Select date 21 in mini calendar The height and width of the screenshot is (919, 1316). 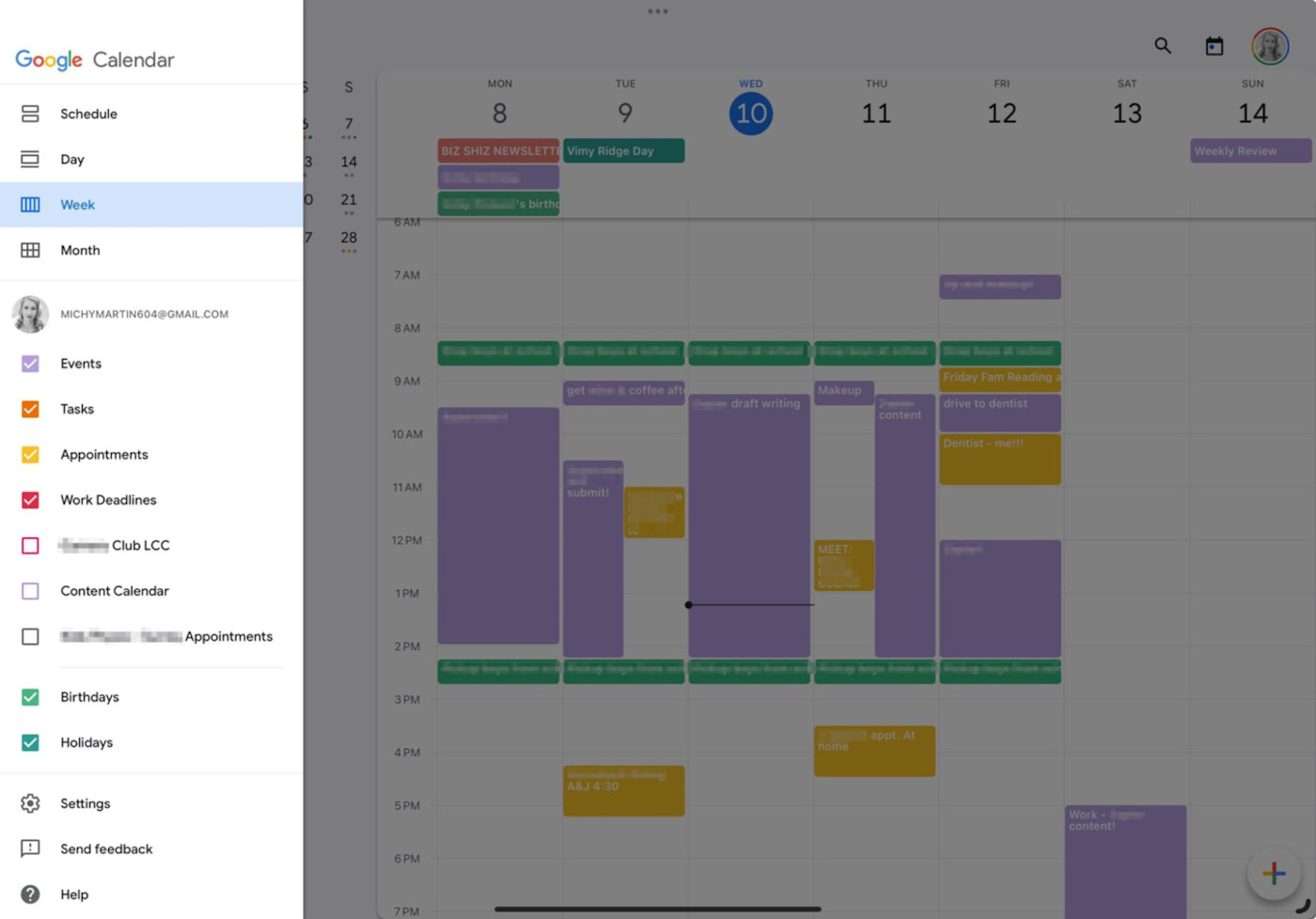click(x=349, y=200)
